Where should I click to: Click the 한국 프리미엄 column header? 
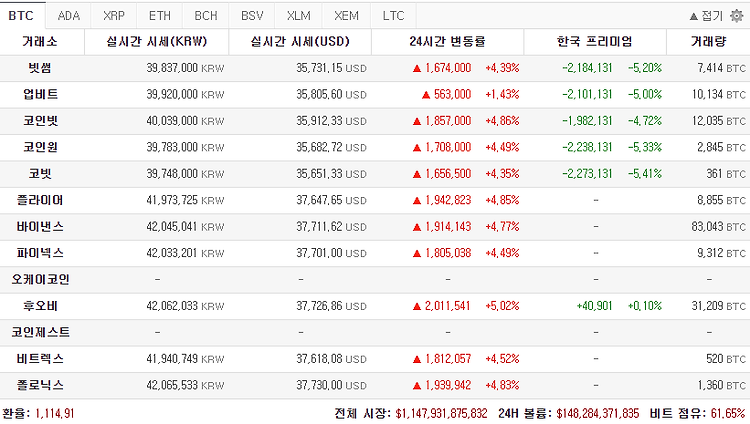pos(595,42)
